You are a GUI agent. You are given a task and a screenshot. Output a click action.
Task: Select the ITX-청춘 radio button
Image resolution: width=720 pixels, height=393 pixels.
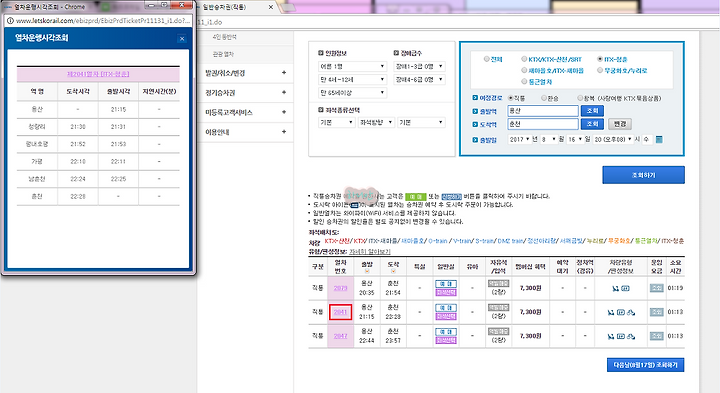pos(600,59)
